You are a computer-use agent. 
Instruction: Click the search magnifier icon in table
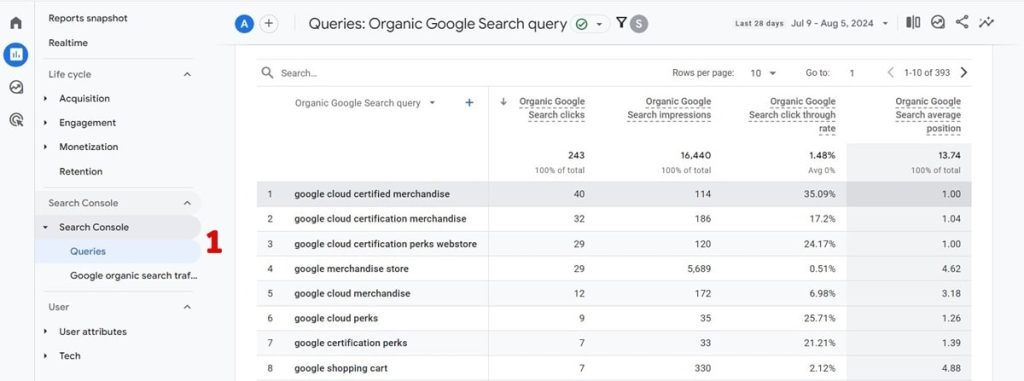[x=267, y=73]
